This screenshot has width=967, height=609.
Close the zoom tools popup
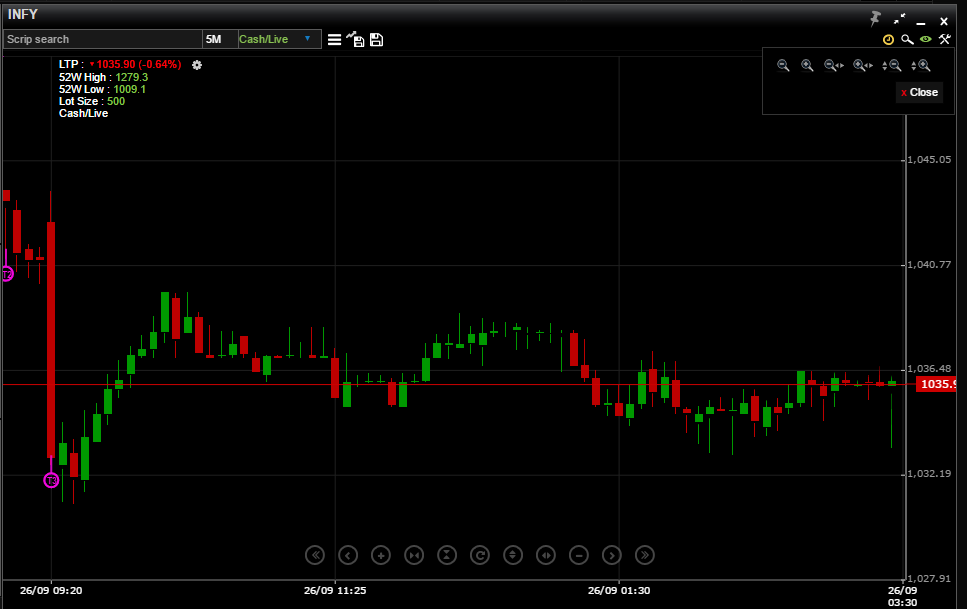[920, 93]
